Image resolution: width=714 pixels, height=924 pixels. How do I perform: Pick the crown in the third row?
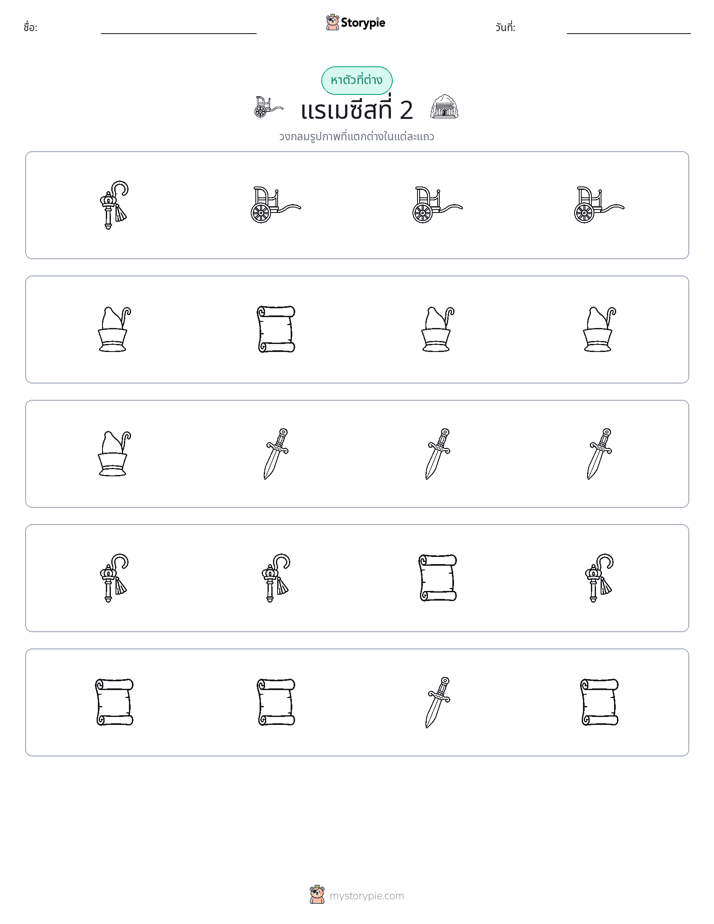coord(114,454)
